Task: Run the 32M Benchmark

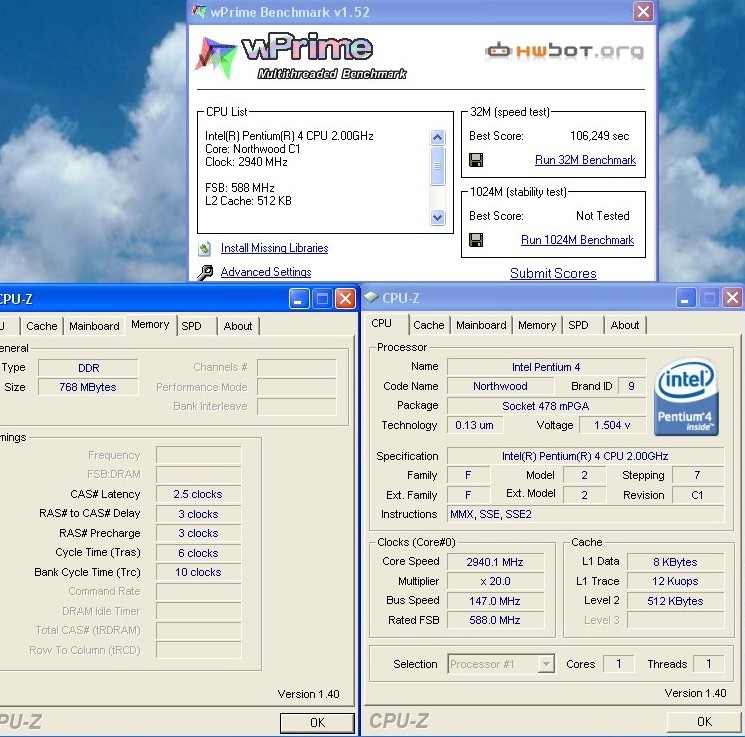Action: pos(585,160)
